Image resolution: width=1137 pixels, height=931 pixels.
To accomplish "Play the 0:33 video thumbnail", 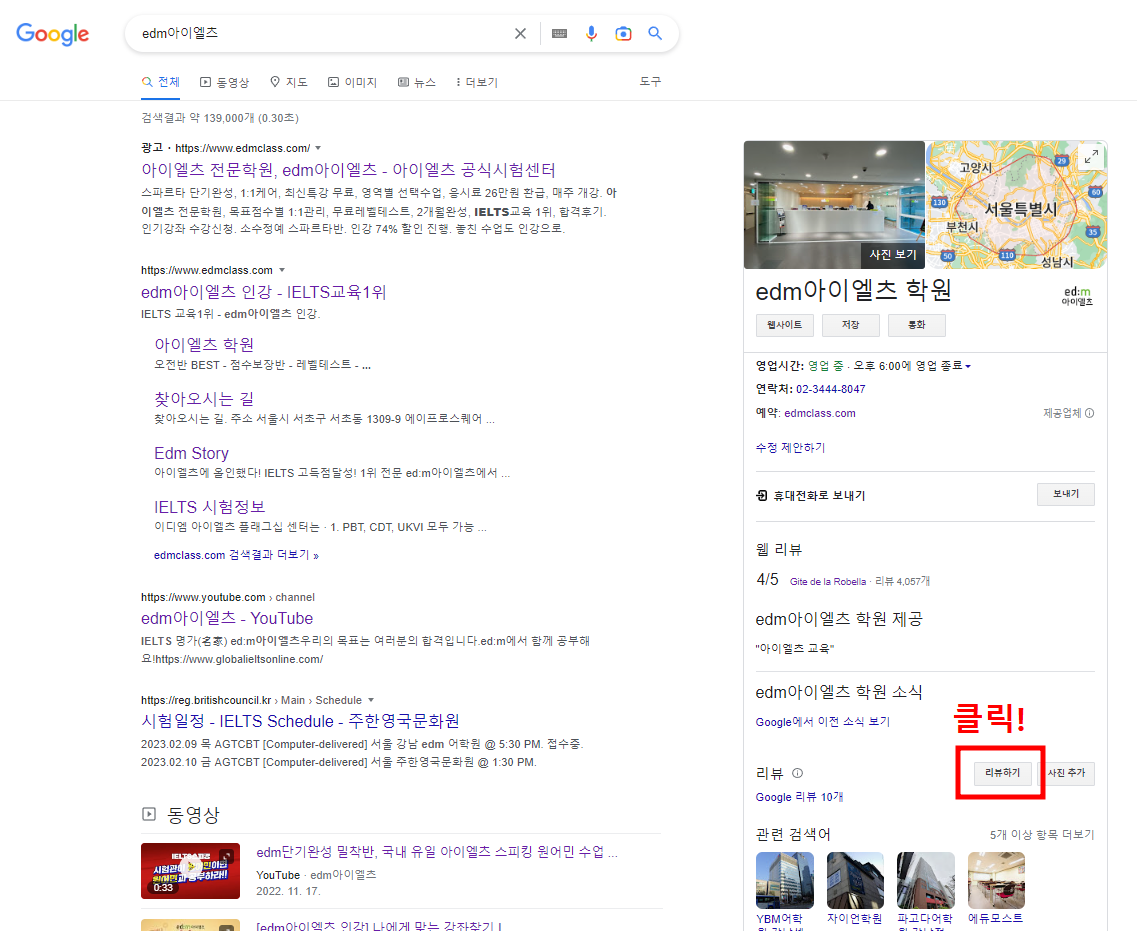I will 190,871.
